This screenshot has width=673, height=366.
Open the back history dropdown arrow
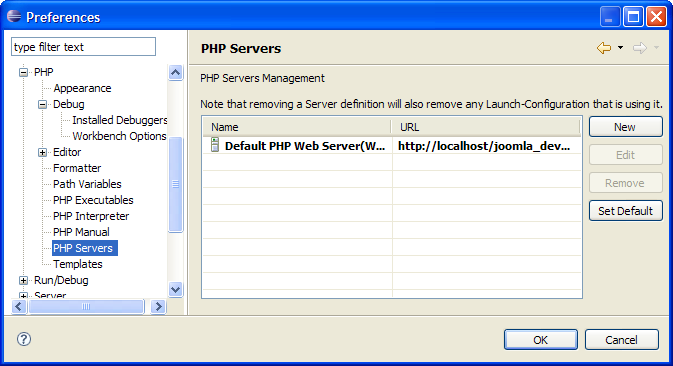click(620, 48)
